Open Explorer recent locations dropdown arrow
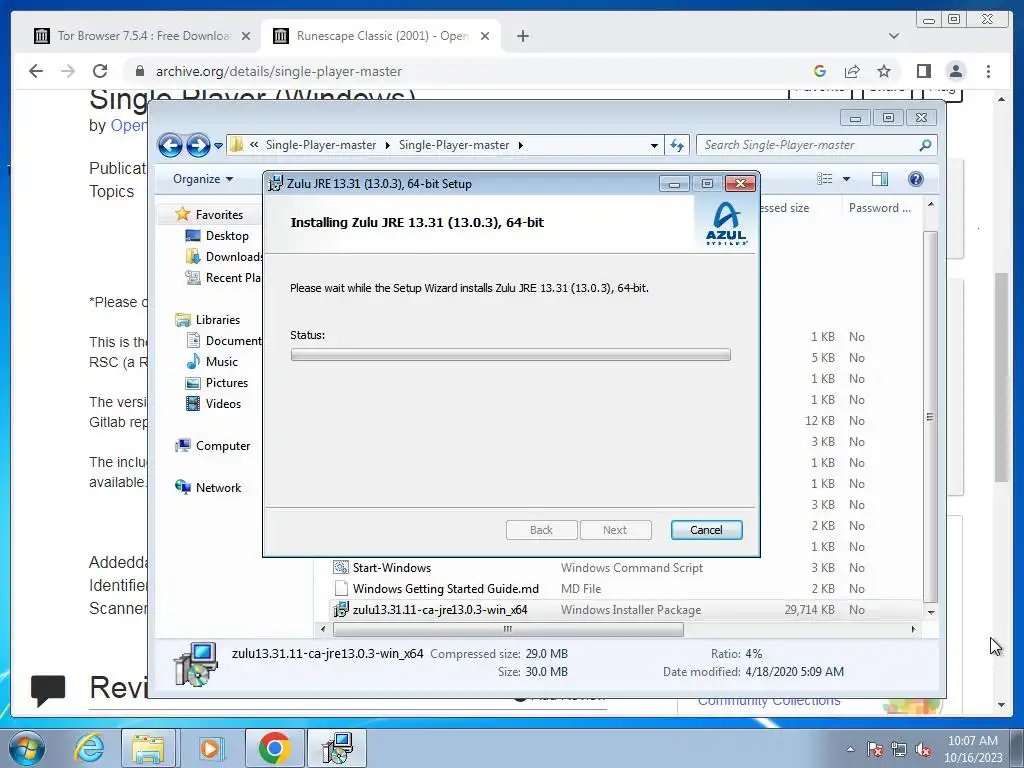This screenshot has width=1024, height=768. pyautogui.click(x=218, y=146)
